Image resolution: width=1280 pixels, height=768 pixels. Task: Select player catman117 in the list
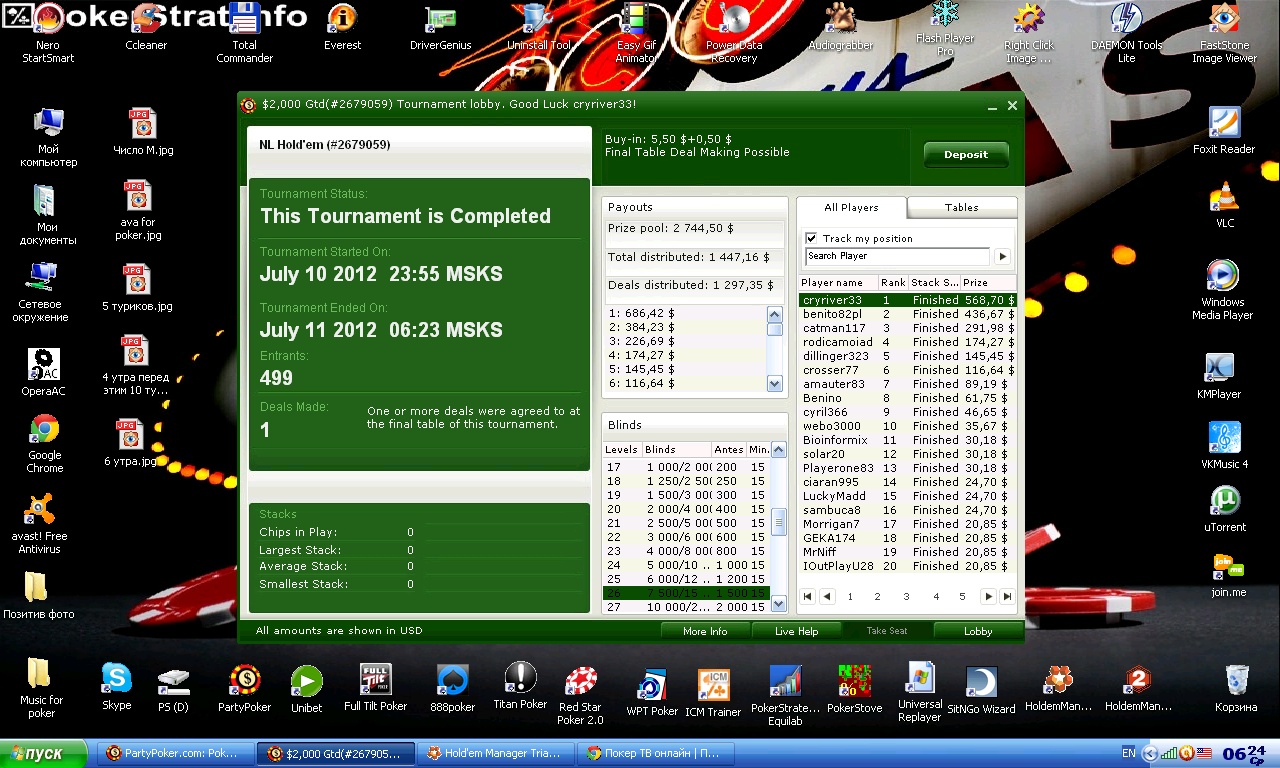tap(907, 328)
